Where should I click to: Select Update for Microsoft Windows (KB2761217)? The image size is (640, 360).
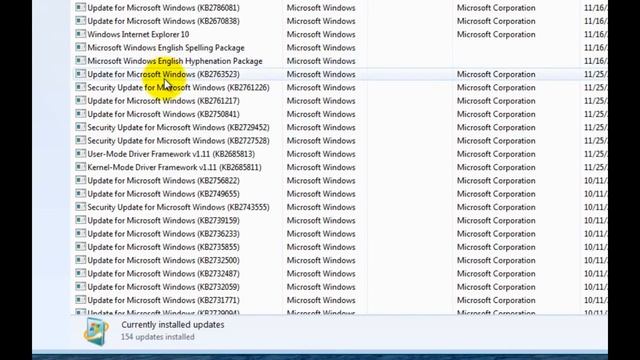pyautogui.click(x=163, y=101)
